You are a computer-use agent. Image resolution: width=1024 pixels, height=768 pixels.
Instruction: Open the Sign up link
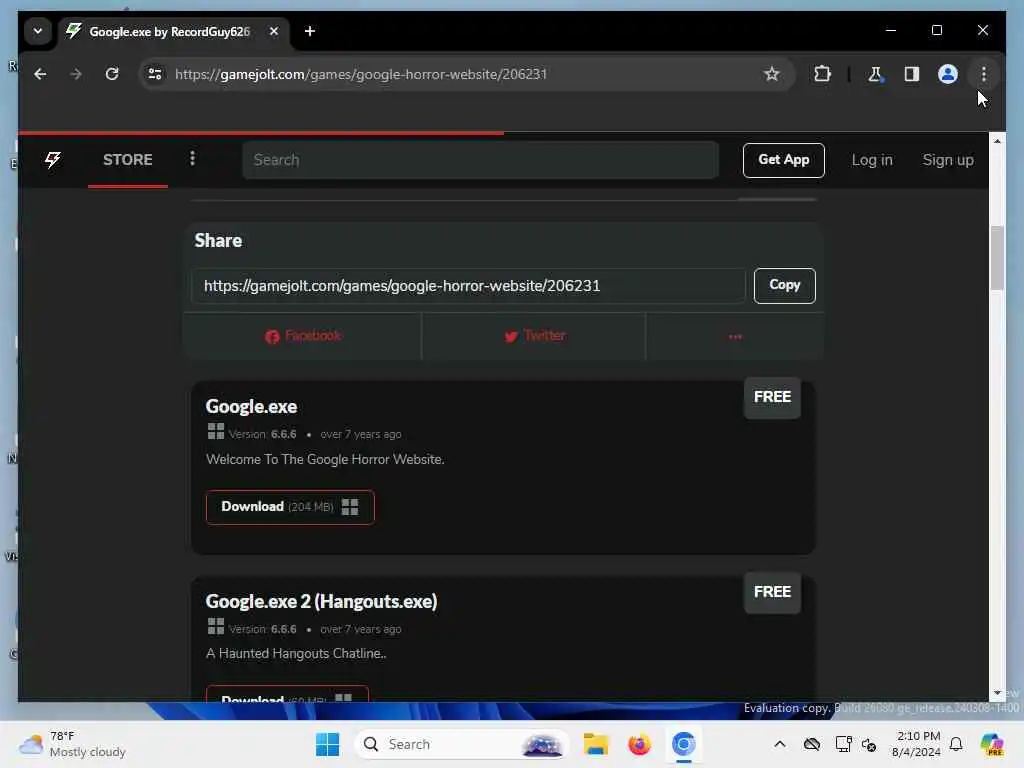[x=948, y=160]
